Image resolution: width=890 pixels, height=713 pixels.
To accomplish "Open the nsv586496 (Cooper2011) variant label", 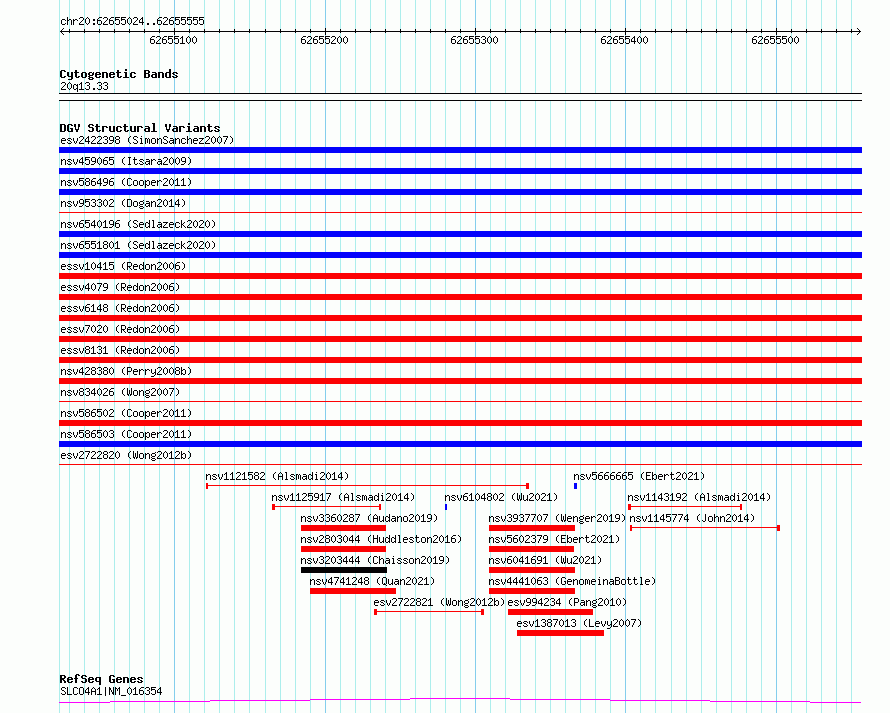I will [x=126, y=182].
